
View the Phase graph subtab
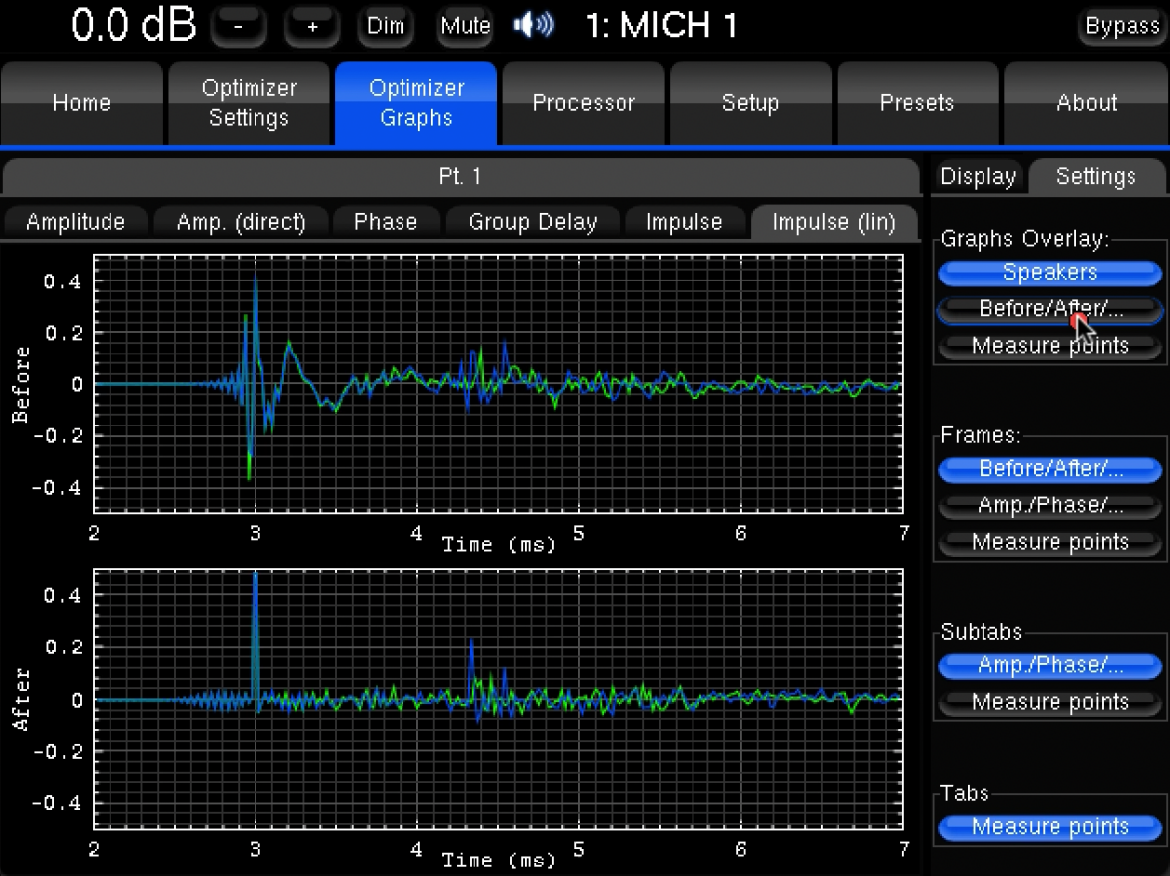click(385, 222)
